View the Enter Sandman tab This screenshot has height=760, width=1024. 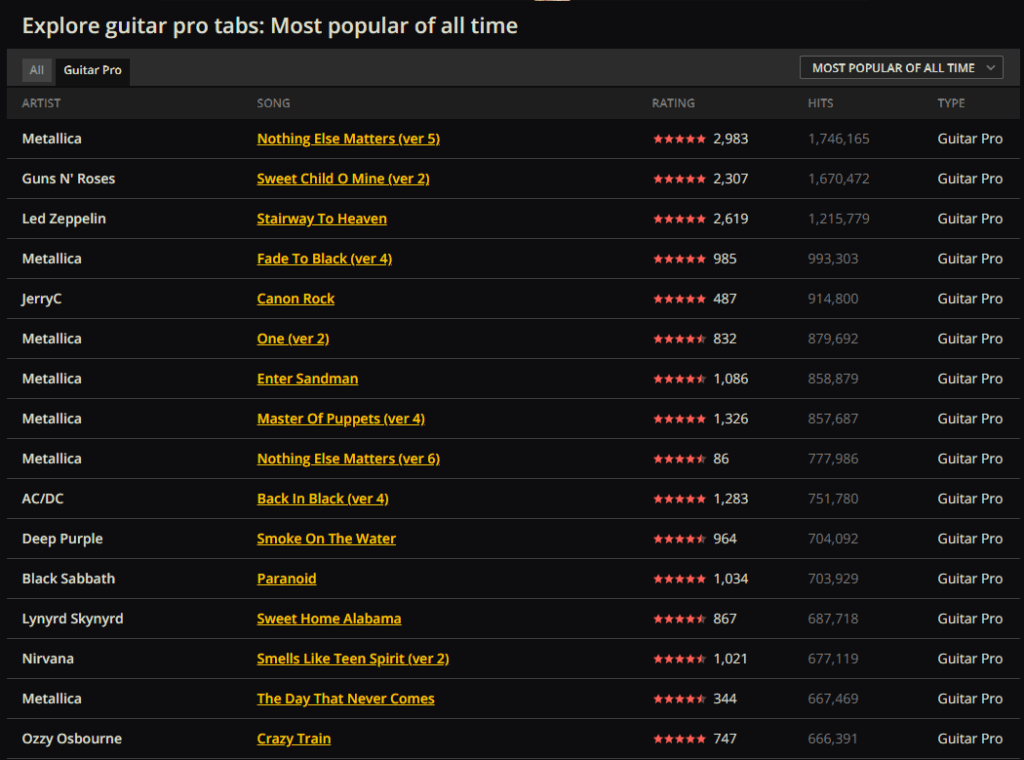tap(307, 378)
